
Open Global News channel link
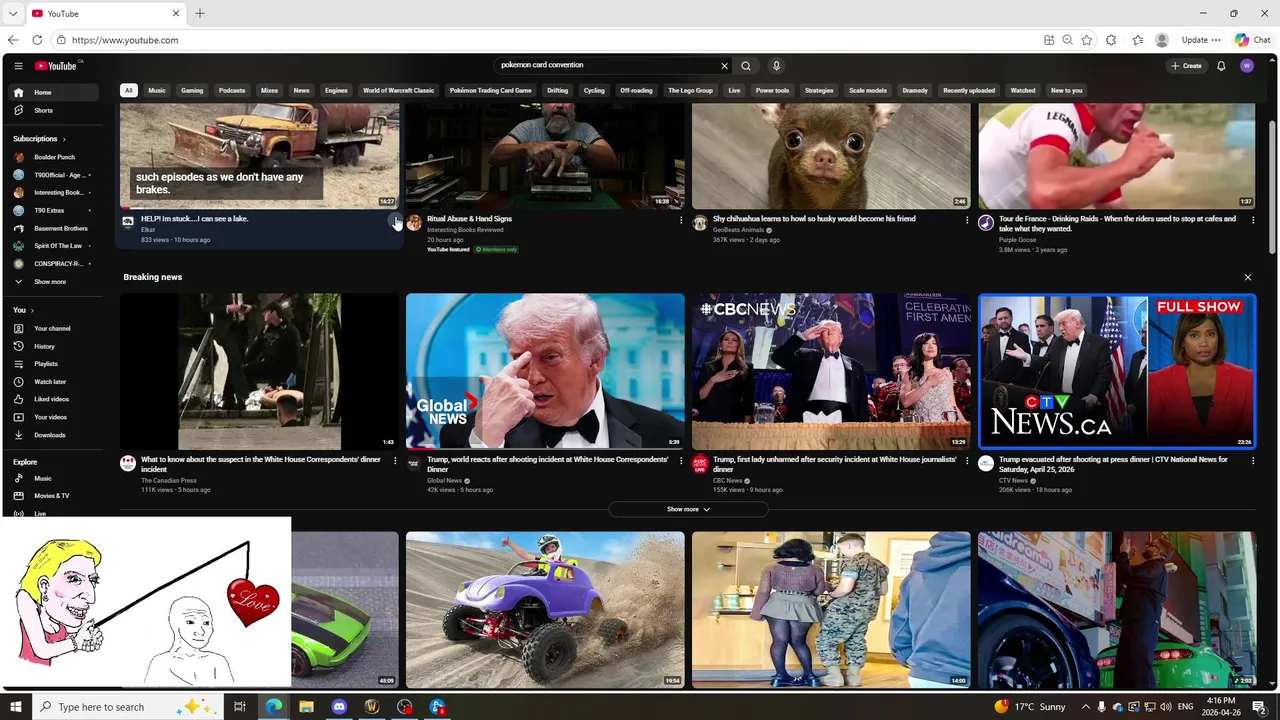444,480
